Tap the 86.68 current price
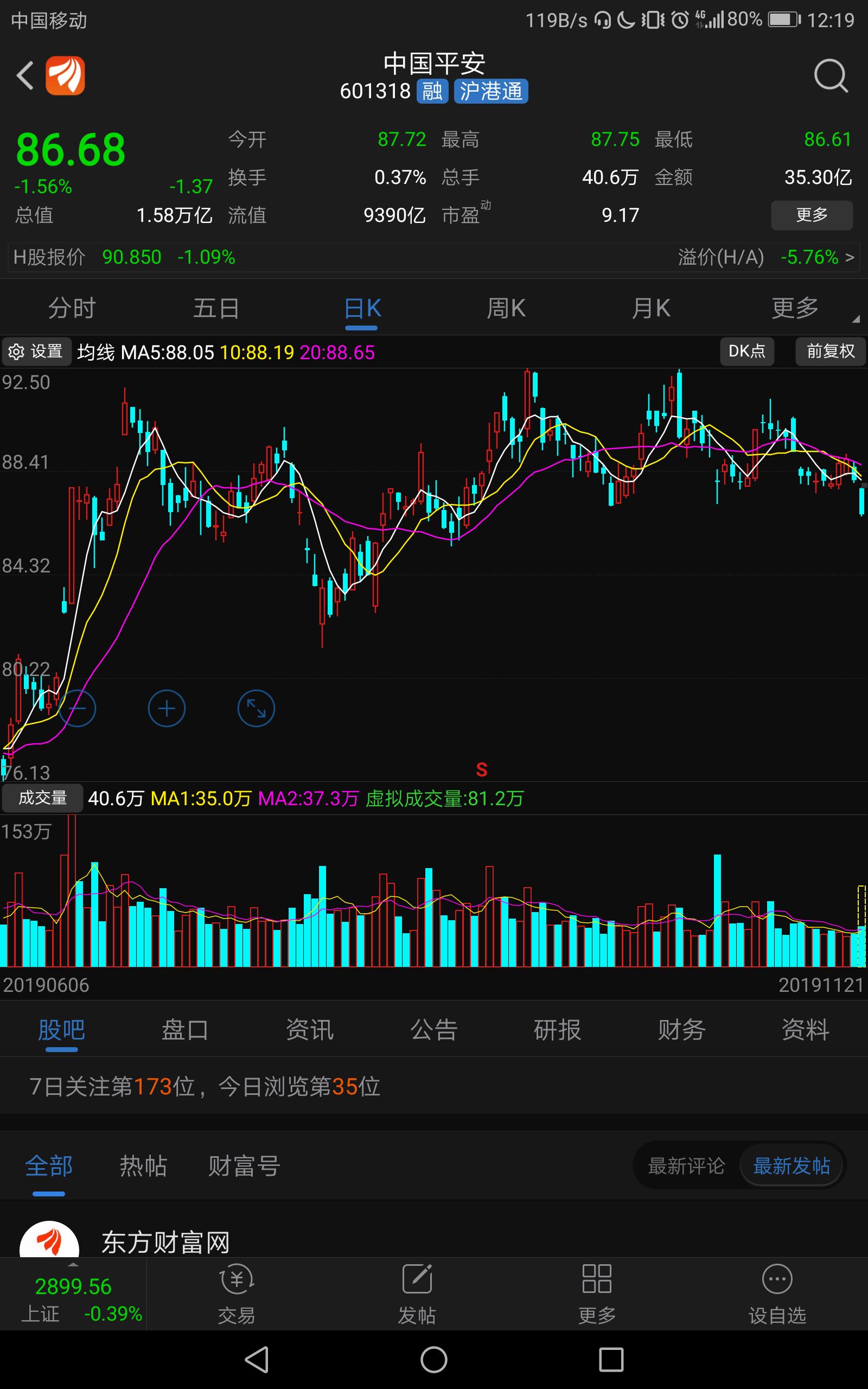Image resolution: width=868 pixels, height=1389 pixels. (70, 150)
